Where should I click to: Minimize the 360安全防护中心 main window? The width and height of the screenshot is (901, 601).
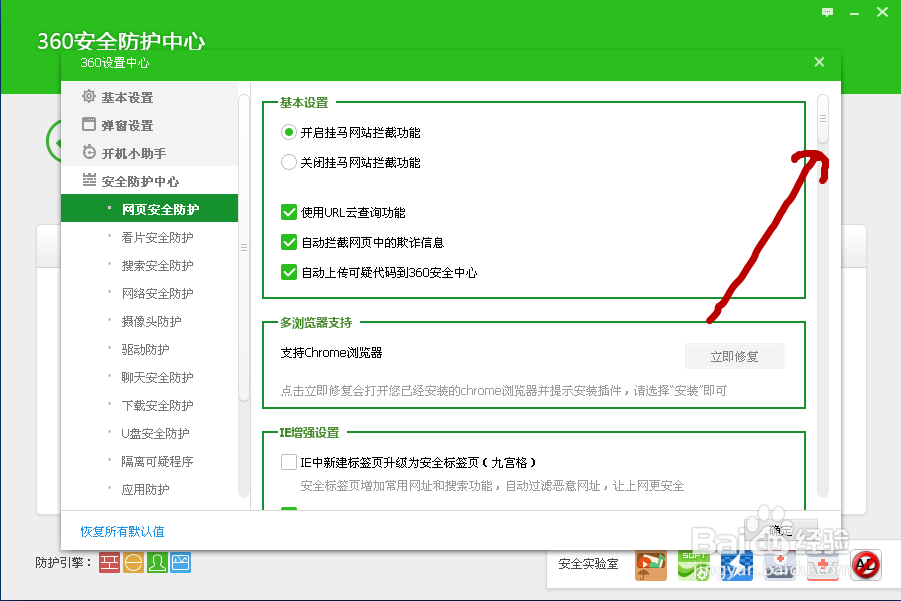tap(854, 13)
